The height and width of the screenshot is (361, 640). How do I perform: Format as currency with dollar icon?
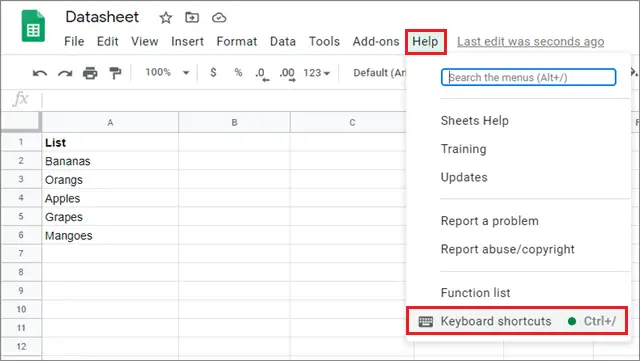pyautogui.click(x=213, y=73)
